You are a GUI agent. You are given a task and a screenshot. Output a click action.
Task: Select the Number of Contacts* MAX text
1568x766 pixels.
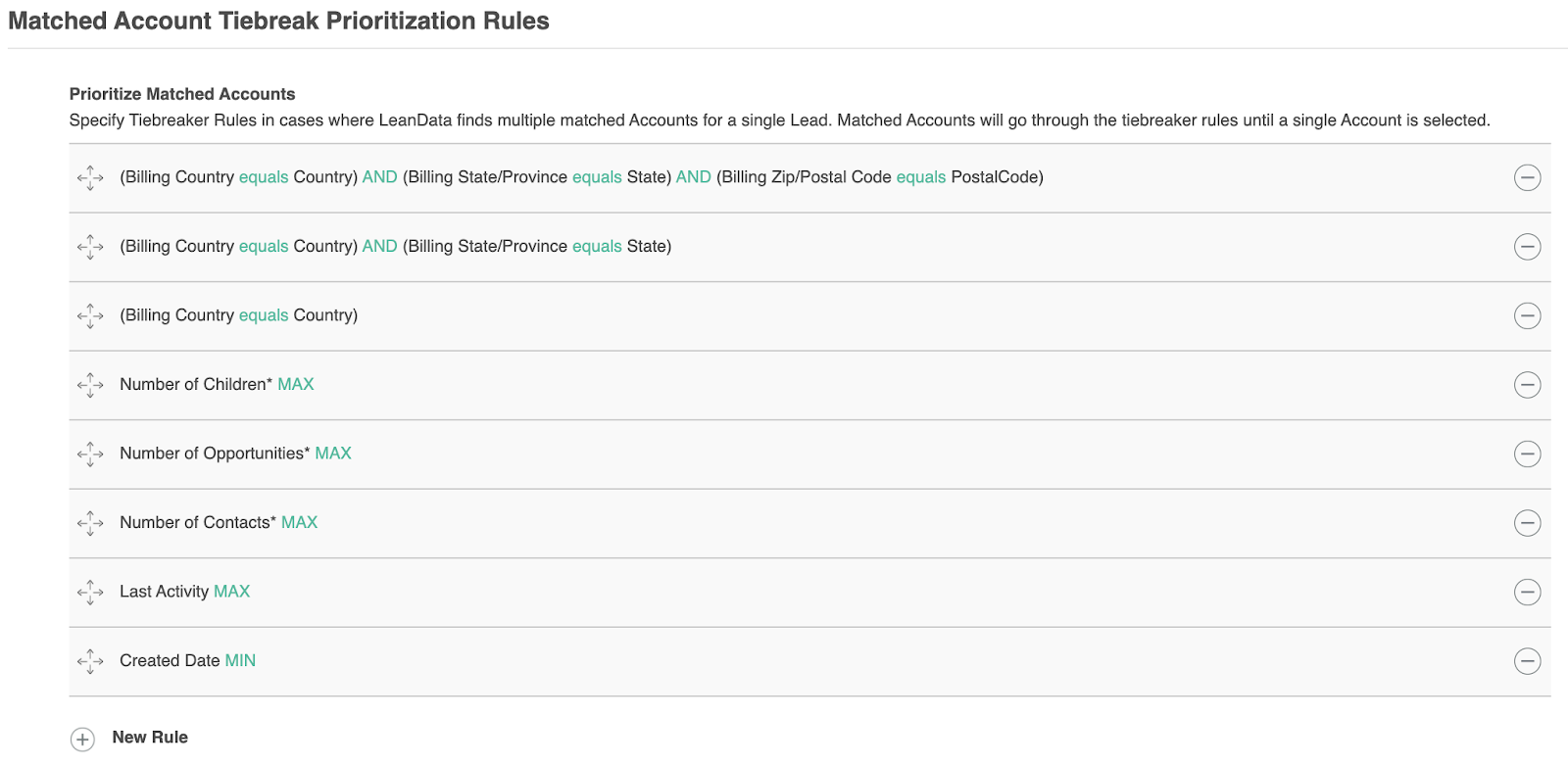(219, 522)
